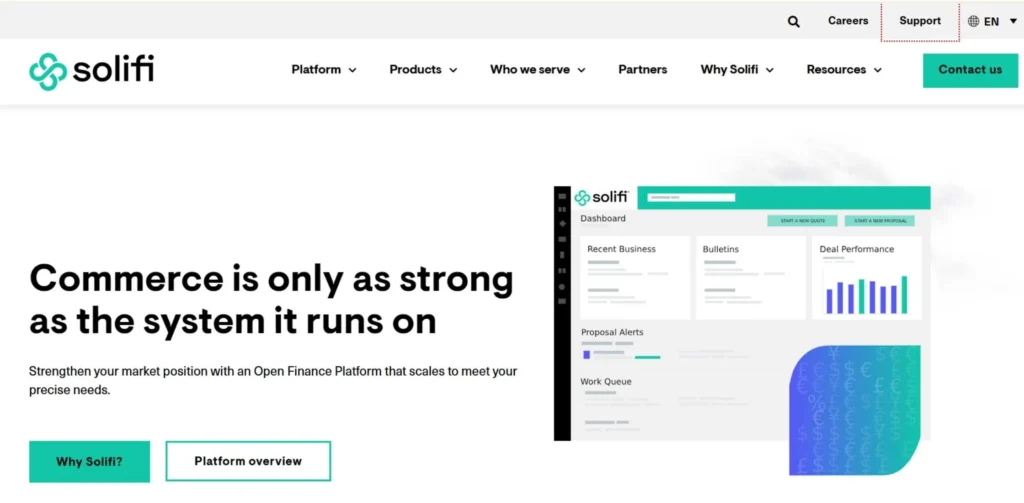Click the Platform overview button
This screenshot has width=1024, height=503.
pyautogui.click(x=248, y=461)
